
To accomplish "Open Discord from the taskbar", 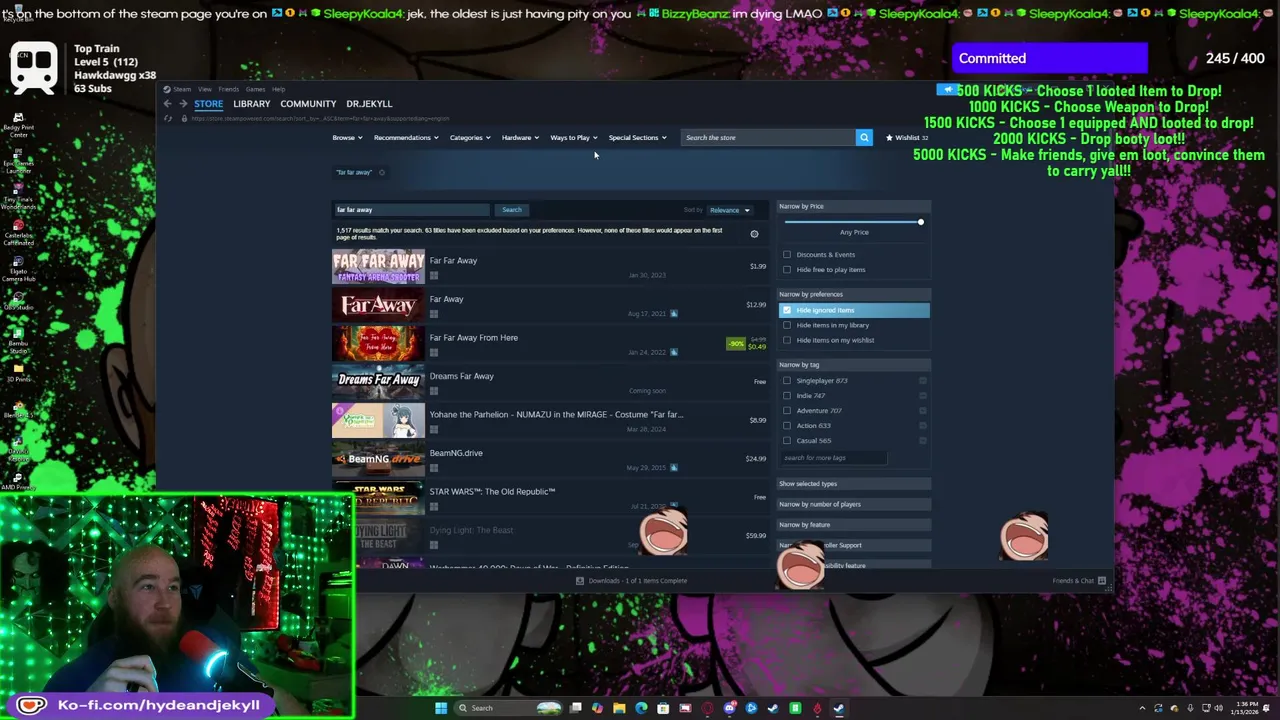I will pyautogui.click(x=729, y=708).
